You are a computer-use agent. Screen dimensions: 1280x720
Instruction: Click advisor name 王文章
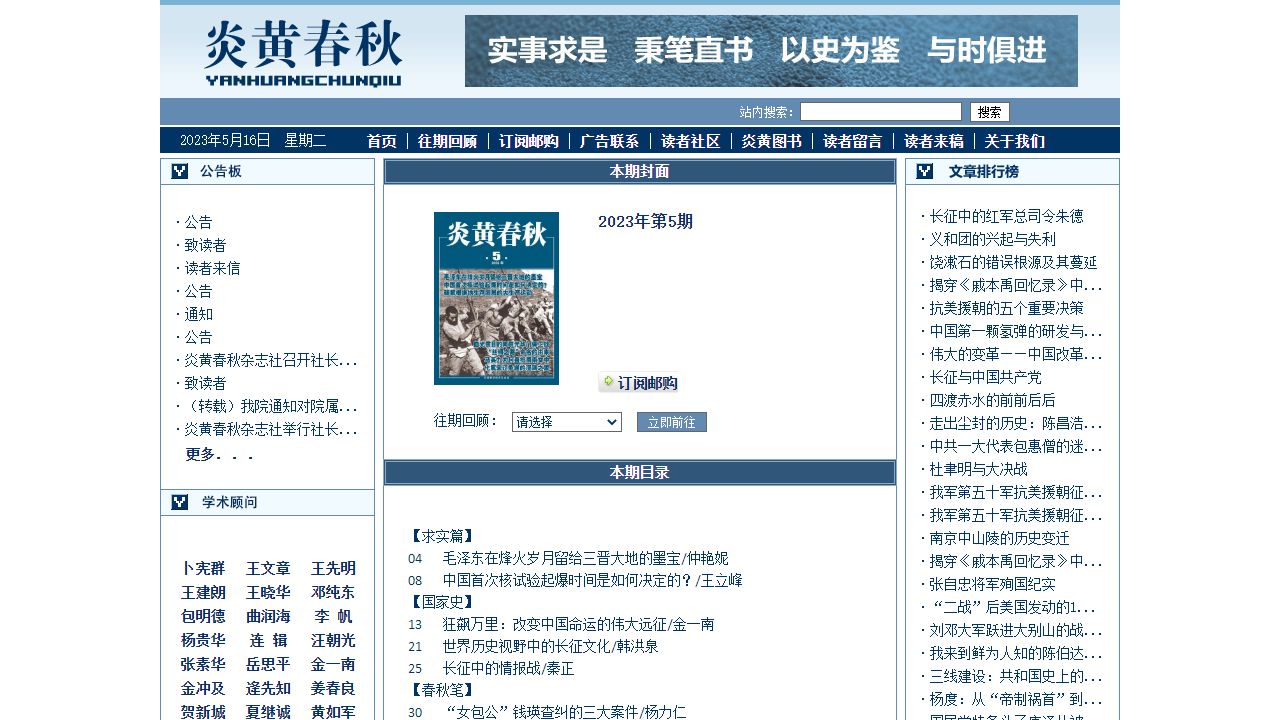268,568
